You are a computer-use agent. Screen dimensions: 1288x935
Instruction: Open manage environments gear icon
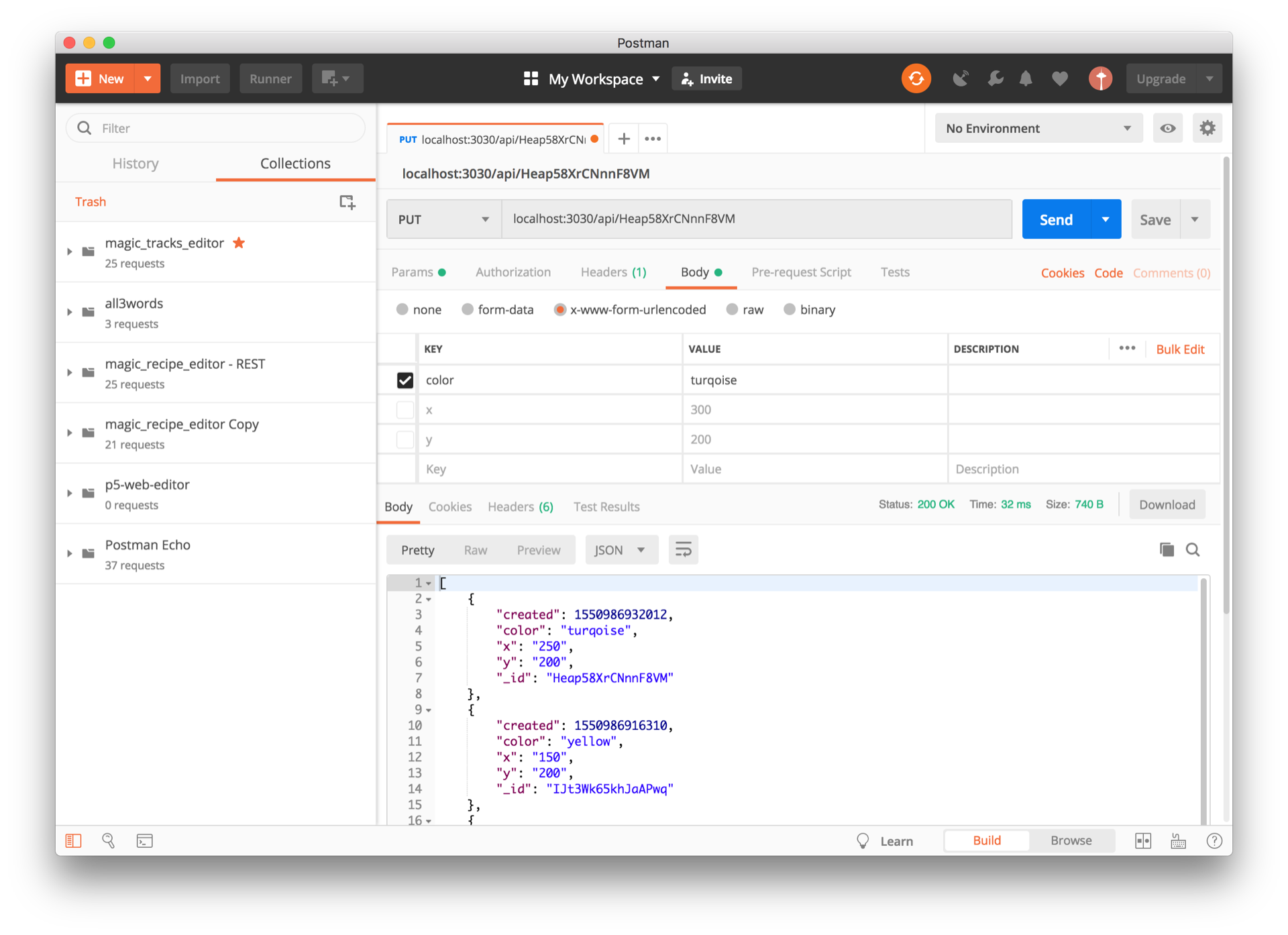pyautogui.click(x=1207, y=128)
